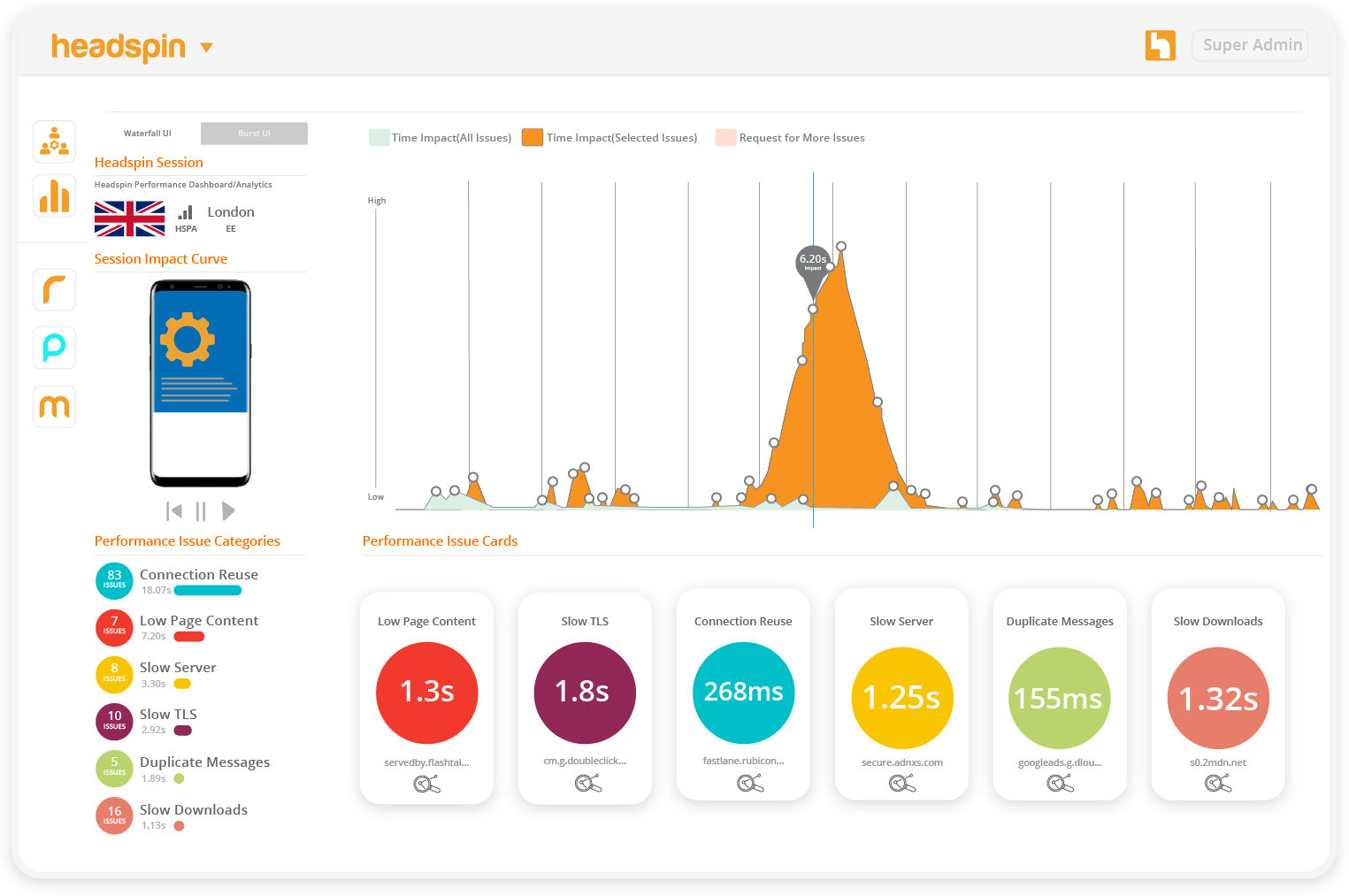Inspect the Connection Reuse card magnifier
The height and width of the screenshot is (896, 1349).
click(750, 783)
